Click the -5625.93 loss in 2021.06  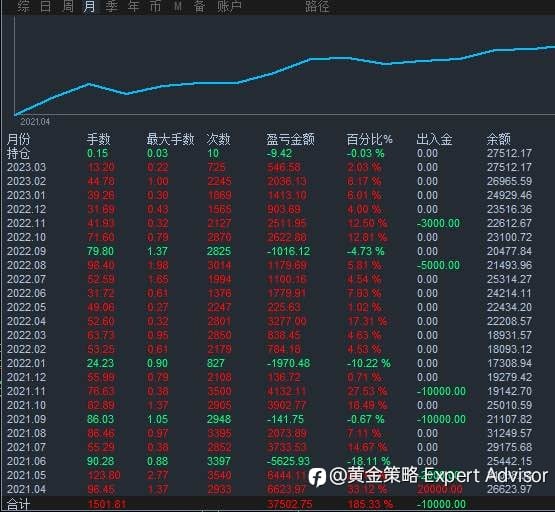tap(288, 461)
